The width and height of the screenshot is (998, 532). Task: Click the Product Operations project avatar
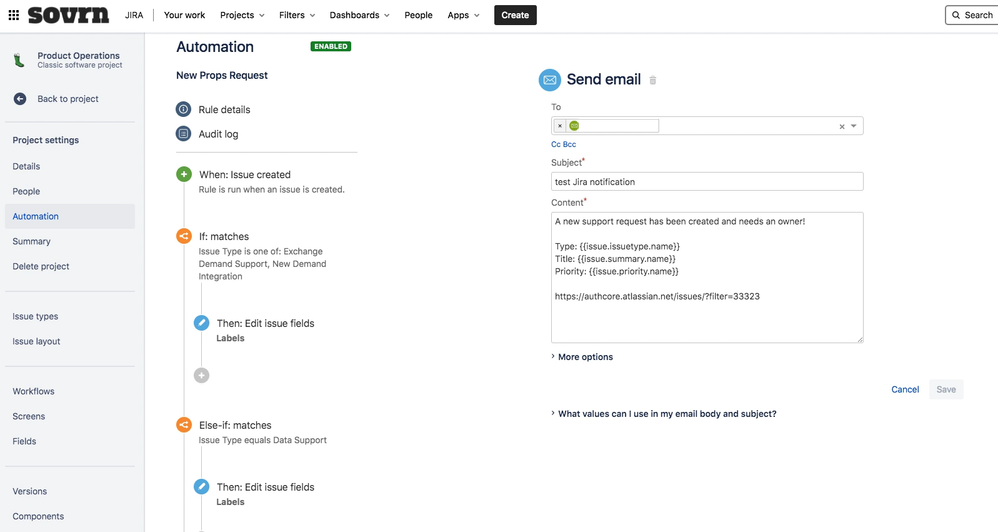(19, 60)
